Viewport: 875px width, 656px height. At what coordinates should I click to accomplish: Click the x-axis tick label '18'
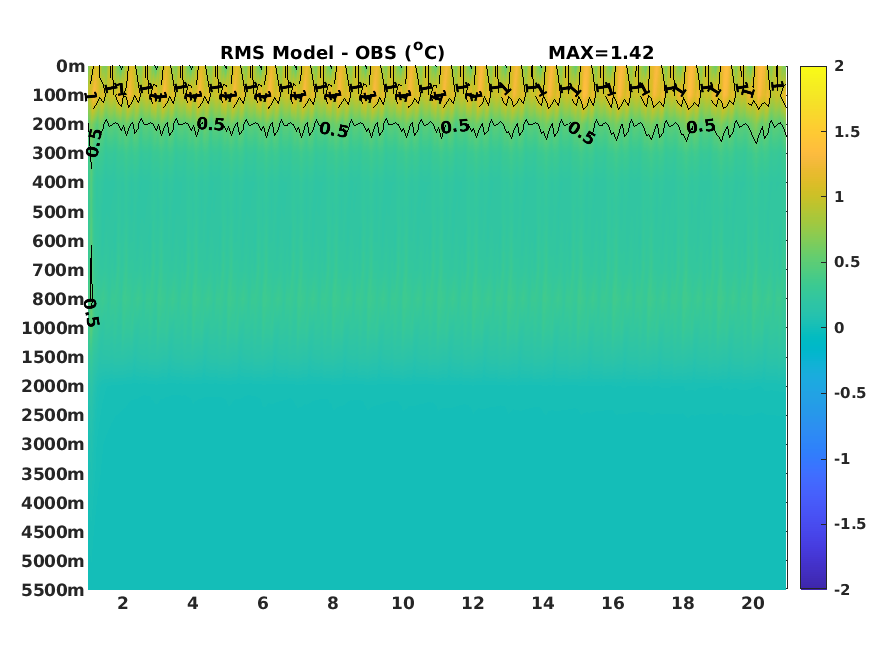pyautogui.click(x=683, y=603)
